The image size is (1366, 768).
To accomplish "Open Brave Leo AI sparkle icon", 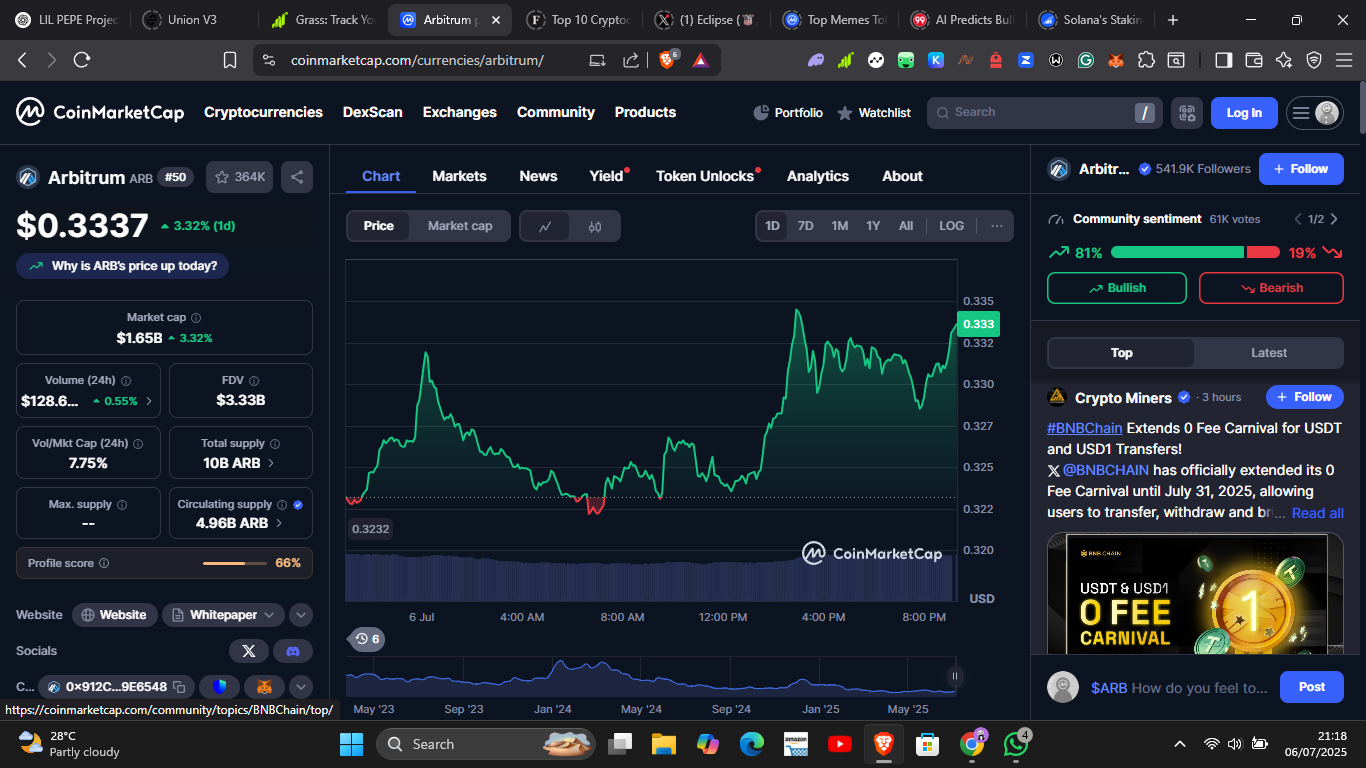I will (1284, 60).
